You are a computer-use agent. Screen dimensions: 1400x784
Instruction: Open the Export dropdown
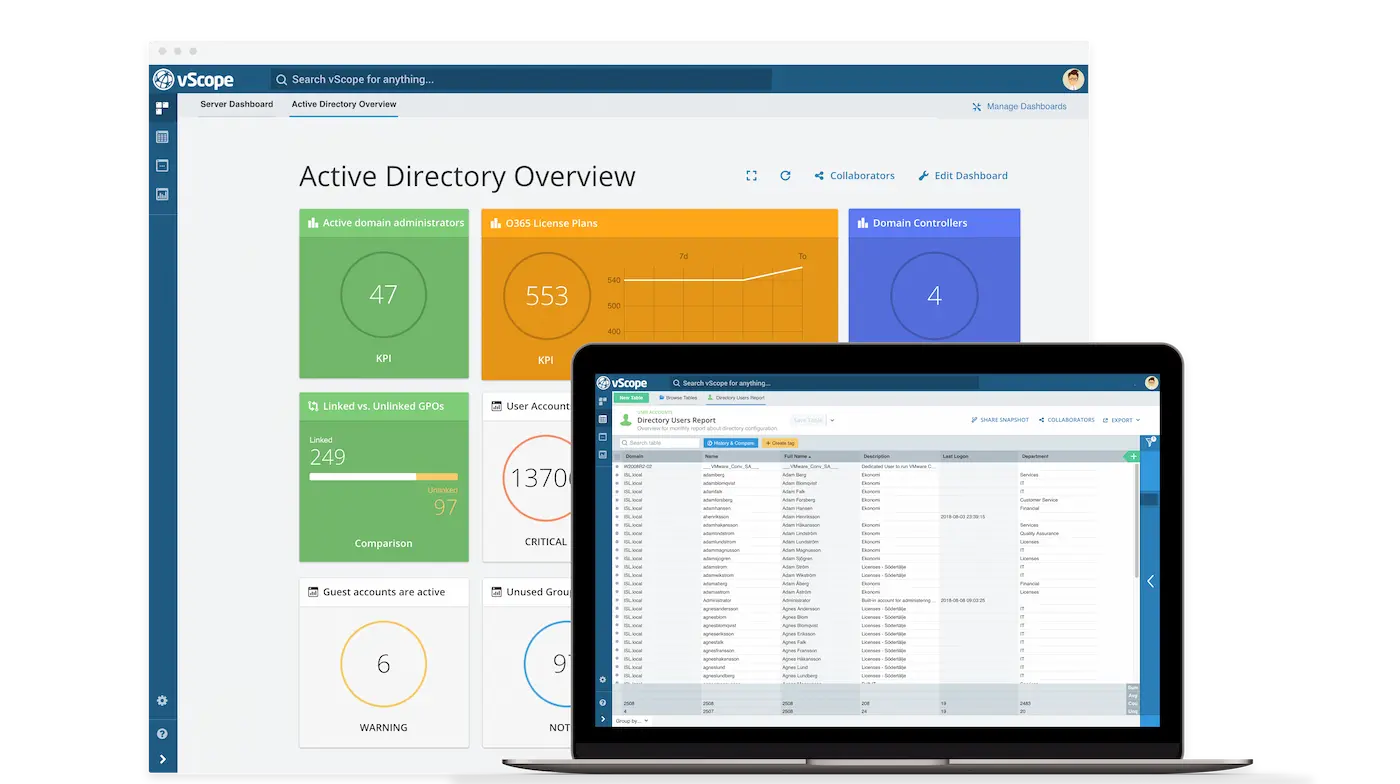click(x=1121, y=420)
